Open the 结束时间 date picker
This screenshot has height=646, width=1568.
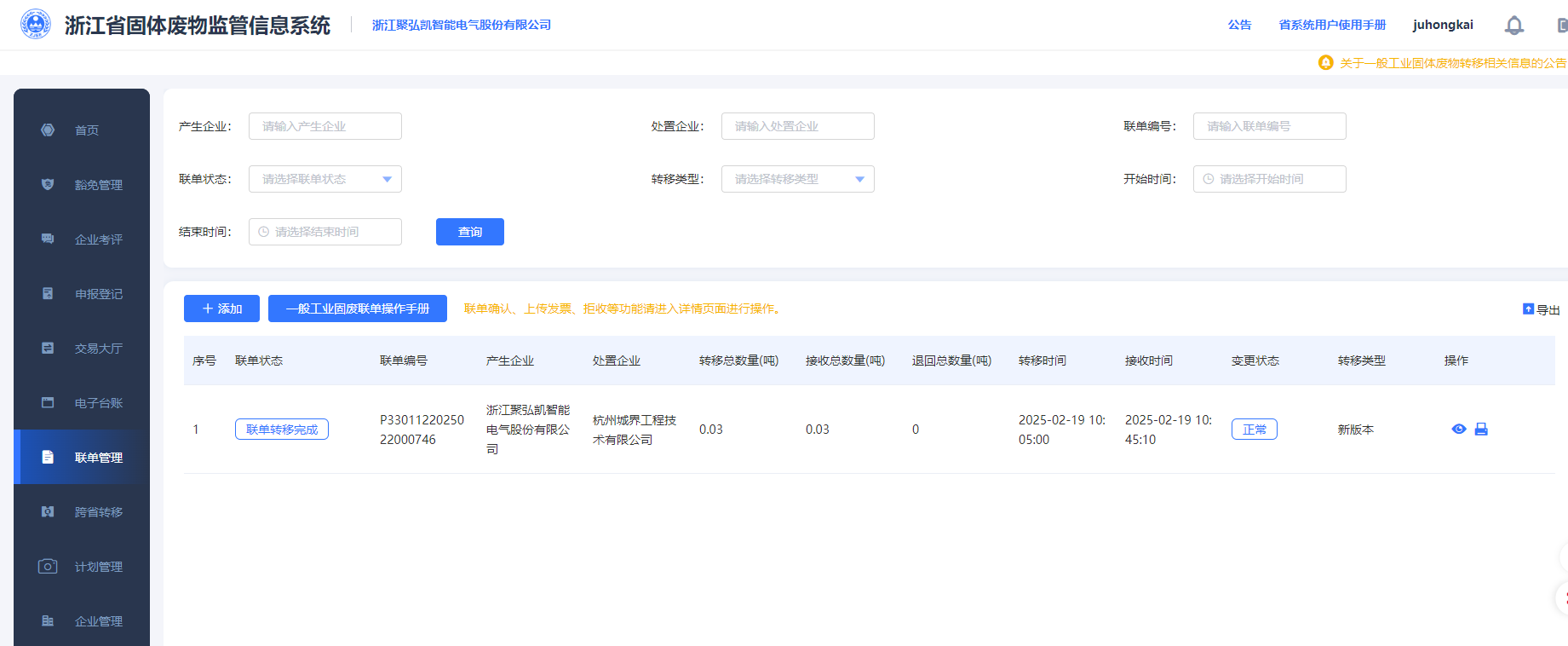pos(325,232)
